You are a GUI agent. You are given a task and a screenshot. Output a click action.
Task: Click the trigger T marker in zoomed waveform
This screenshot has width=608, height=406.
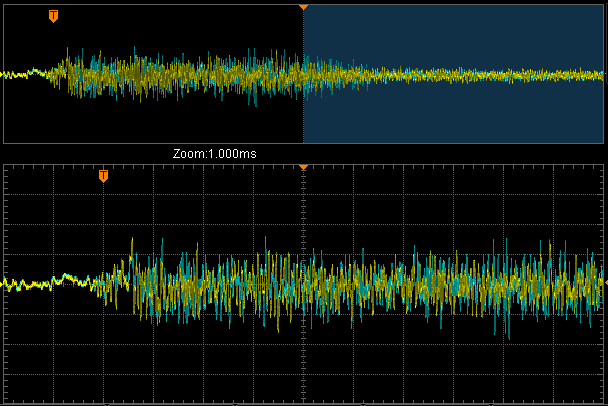click(x=103, y=176)
